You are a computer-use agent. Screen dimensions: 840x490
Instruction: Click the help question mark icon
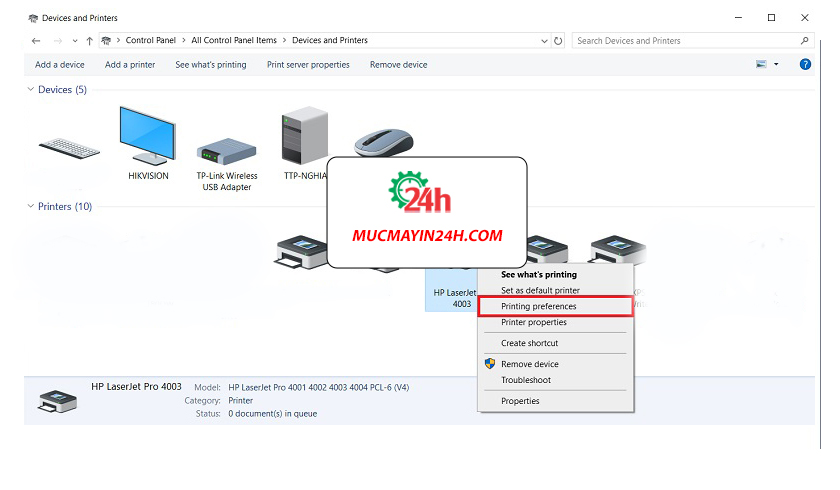[805, 64]
